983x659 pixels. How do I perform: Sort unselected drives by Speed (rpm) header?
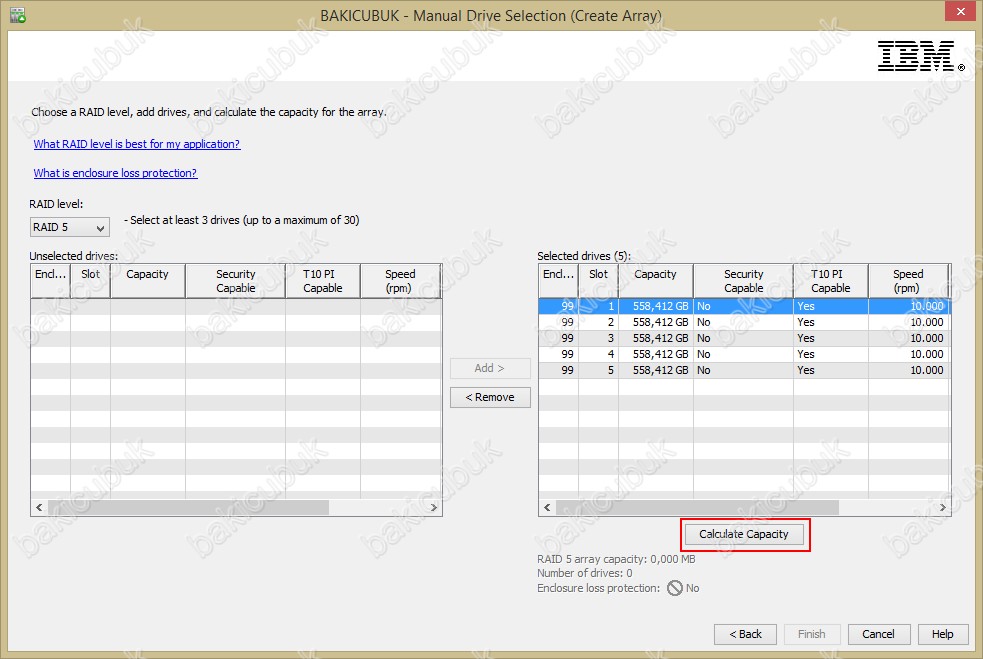[400, 281]
